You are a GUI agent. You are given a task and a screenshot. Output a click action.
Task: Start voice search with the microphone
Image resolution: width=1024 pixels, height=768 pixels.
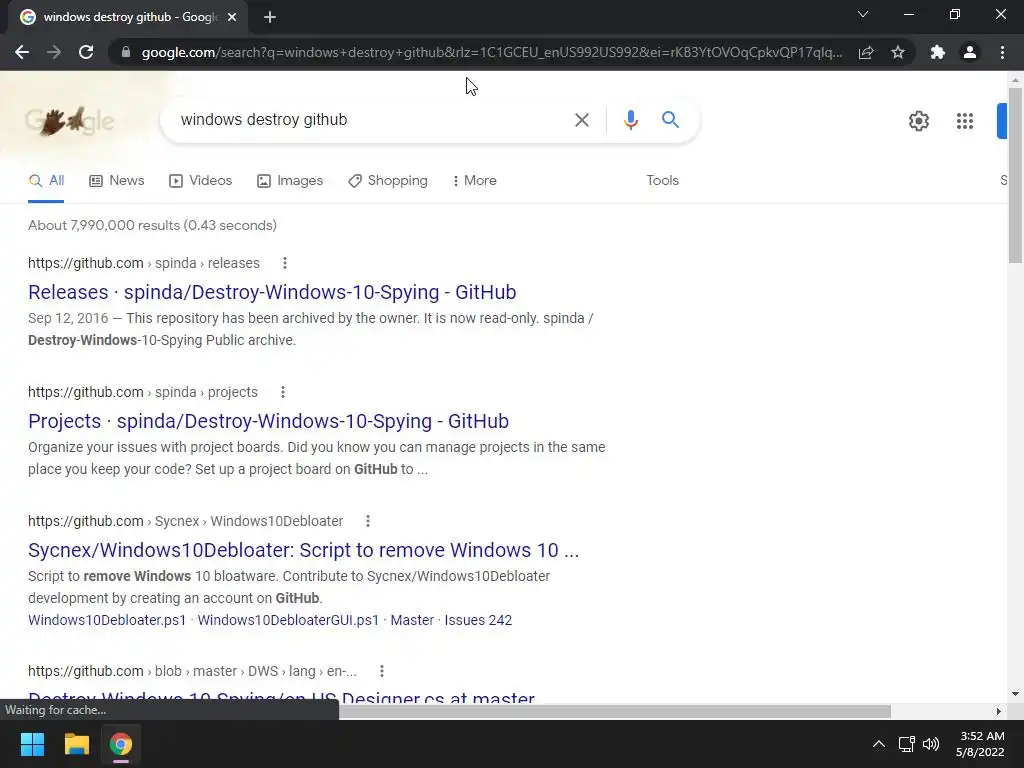[x=630, y=120]
